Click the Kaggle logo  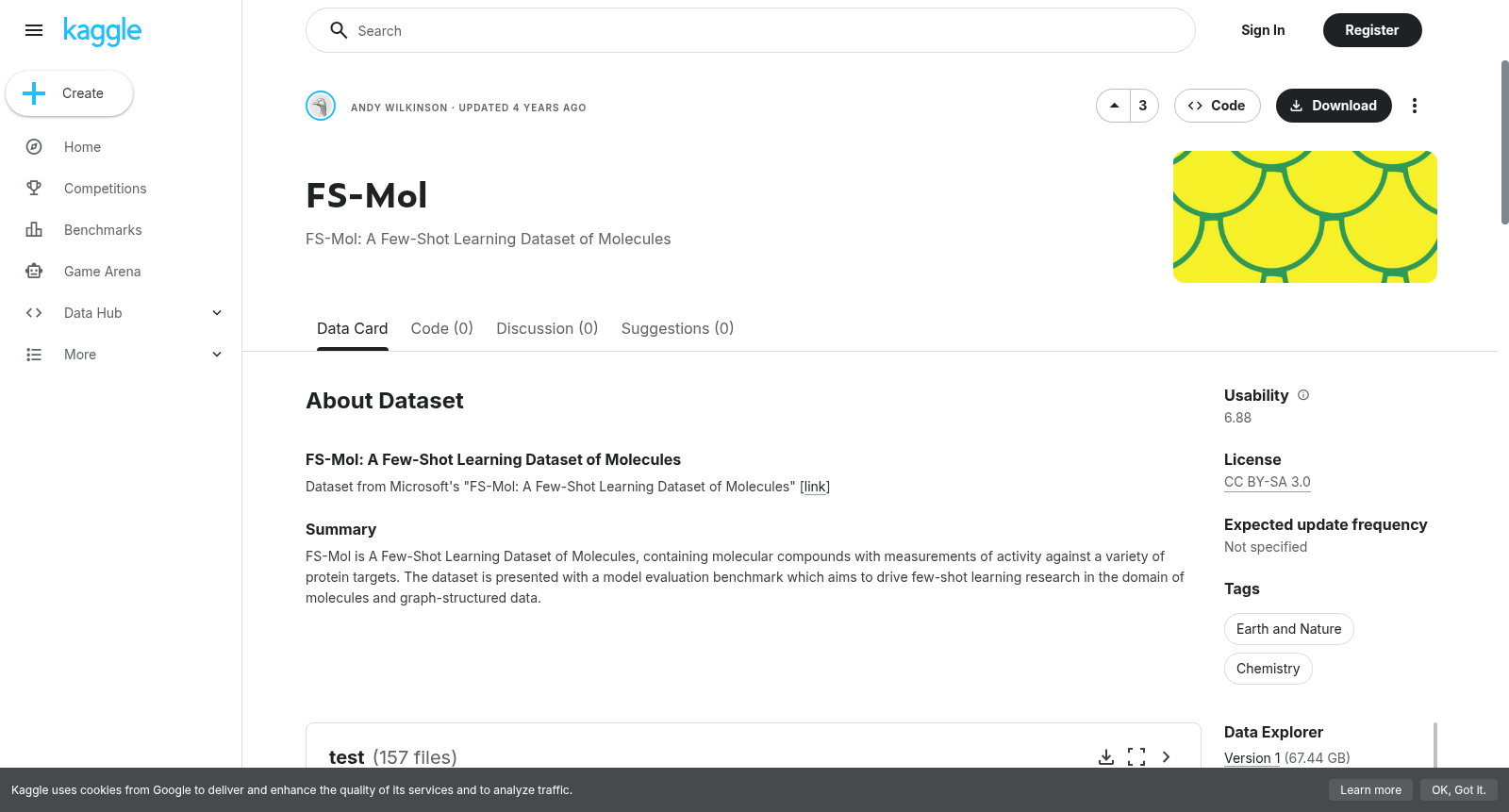pyautogui.click(x=102, y=31)
